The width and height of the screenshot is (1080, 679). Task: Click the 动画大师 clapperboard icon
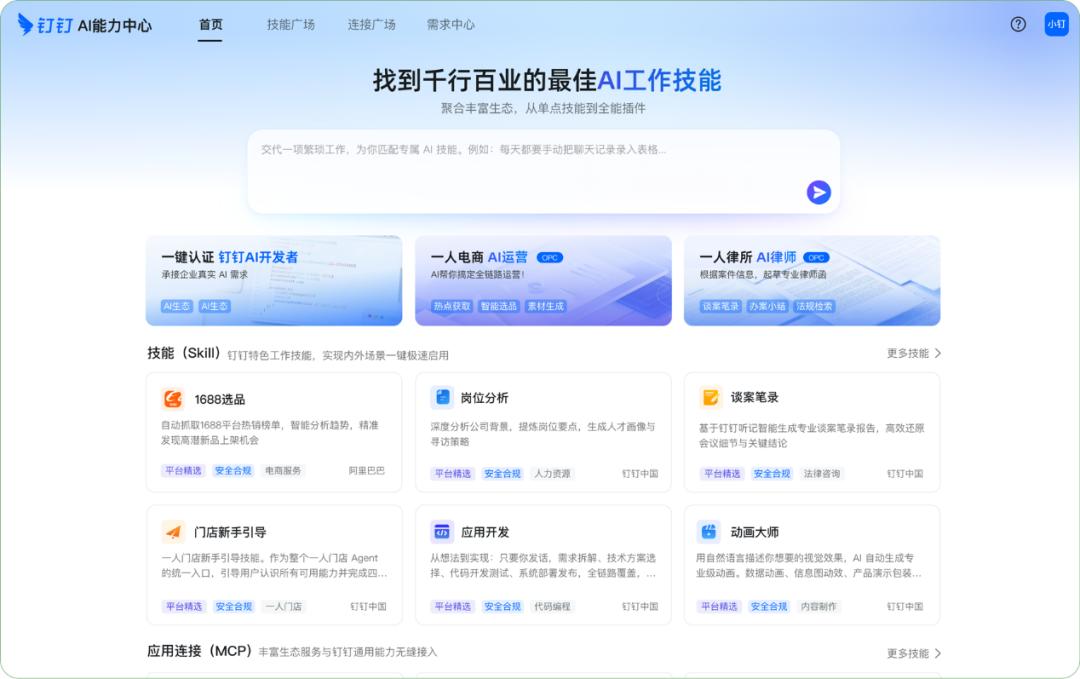pyautogui.click(x=711, y=532)
